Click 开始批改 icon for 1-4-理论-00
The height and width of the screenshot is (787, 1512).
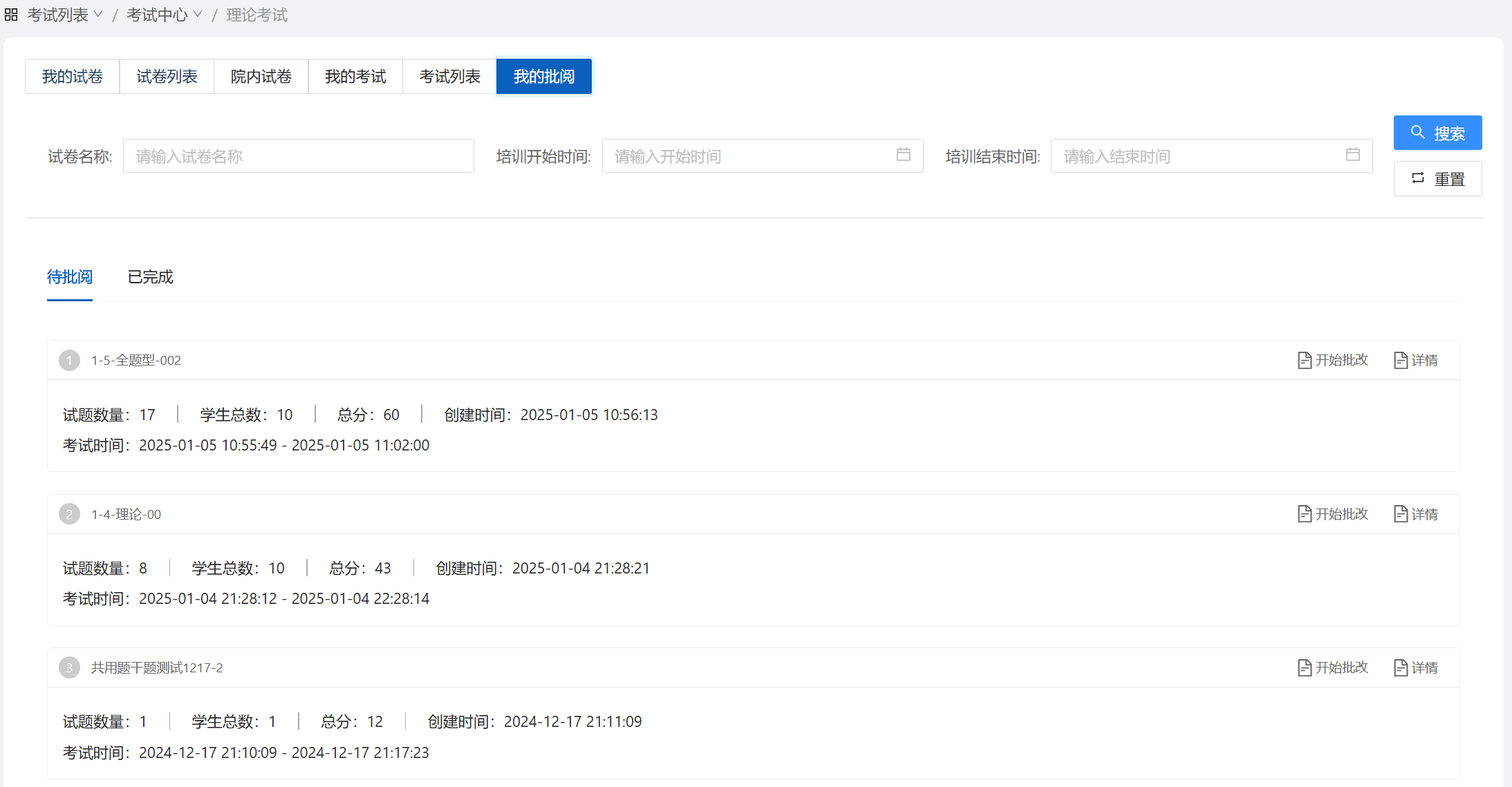click(x=1304, y=514)
